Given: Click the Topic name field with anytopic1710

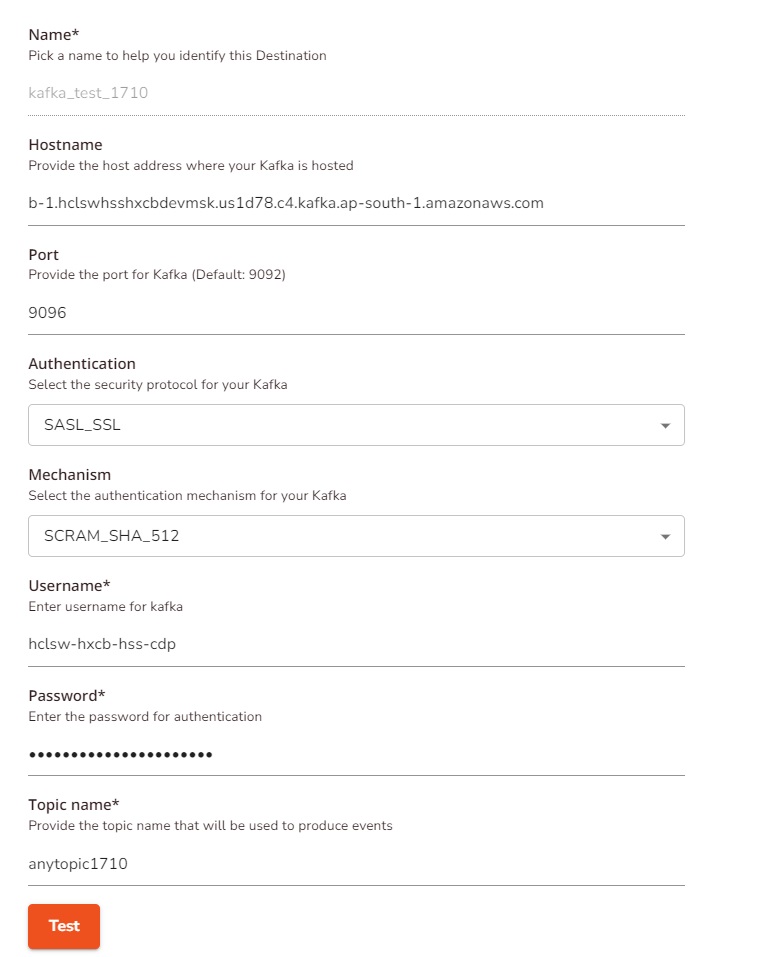Looking at the screenshot, I should (x=355, y=864).
